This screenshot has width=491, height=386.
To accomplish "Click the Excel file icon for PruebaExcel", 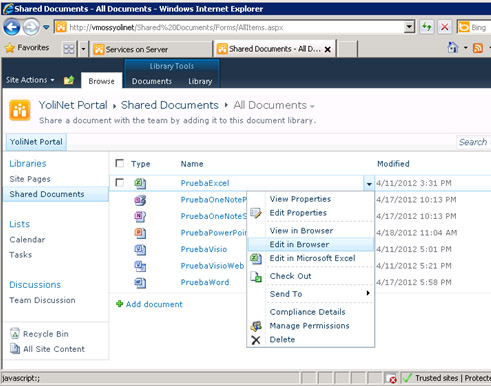I will [140, 183].
